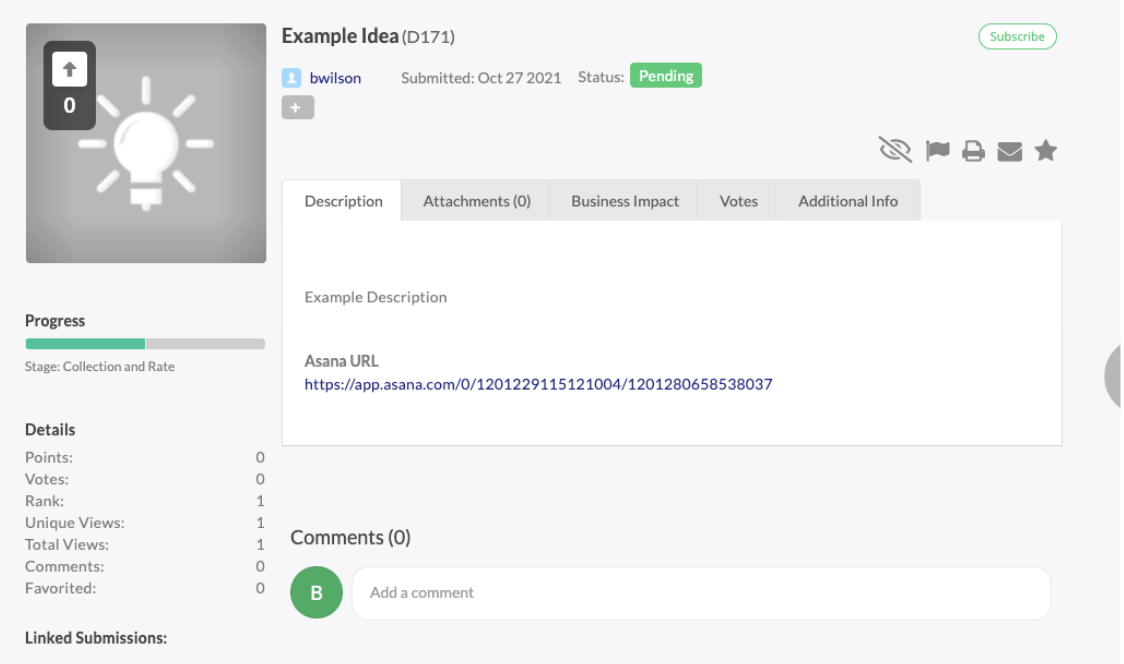
Task: Click the Example Idea title
Action: pos(339,36)
